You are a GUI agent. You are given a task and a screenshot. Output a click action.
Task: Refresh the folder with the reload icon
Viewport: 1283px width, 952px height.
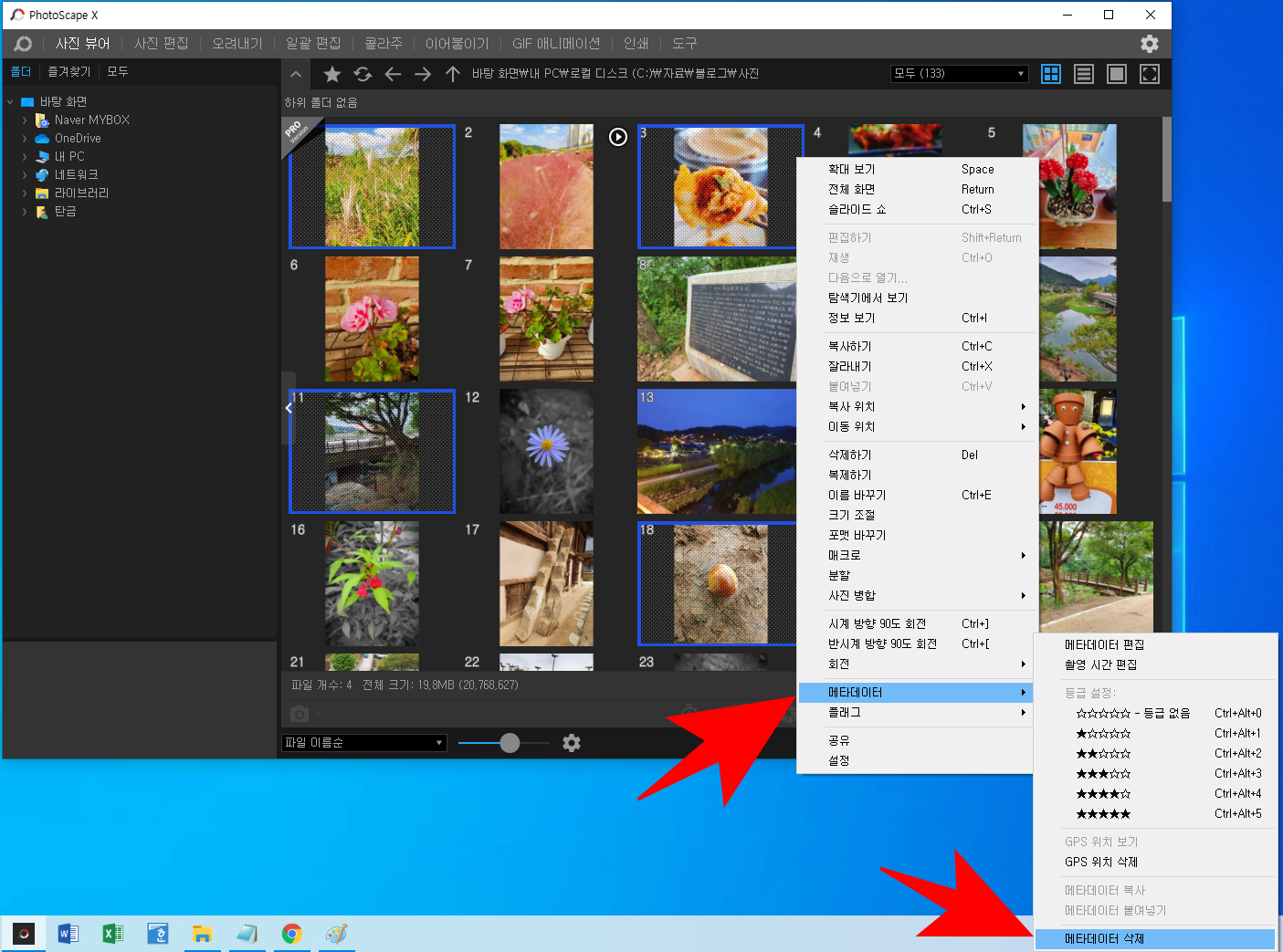point(363,74)
